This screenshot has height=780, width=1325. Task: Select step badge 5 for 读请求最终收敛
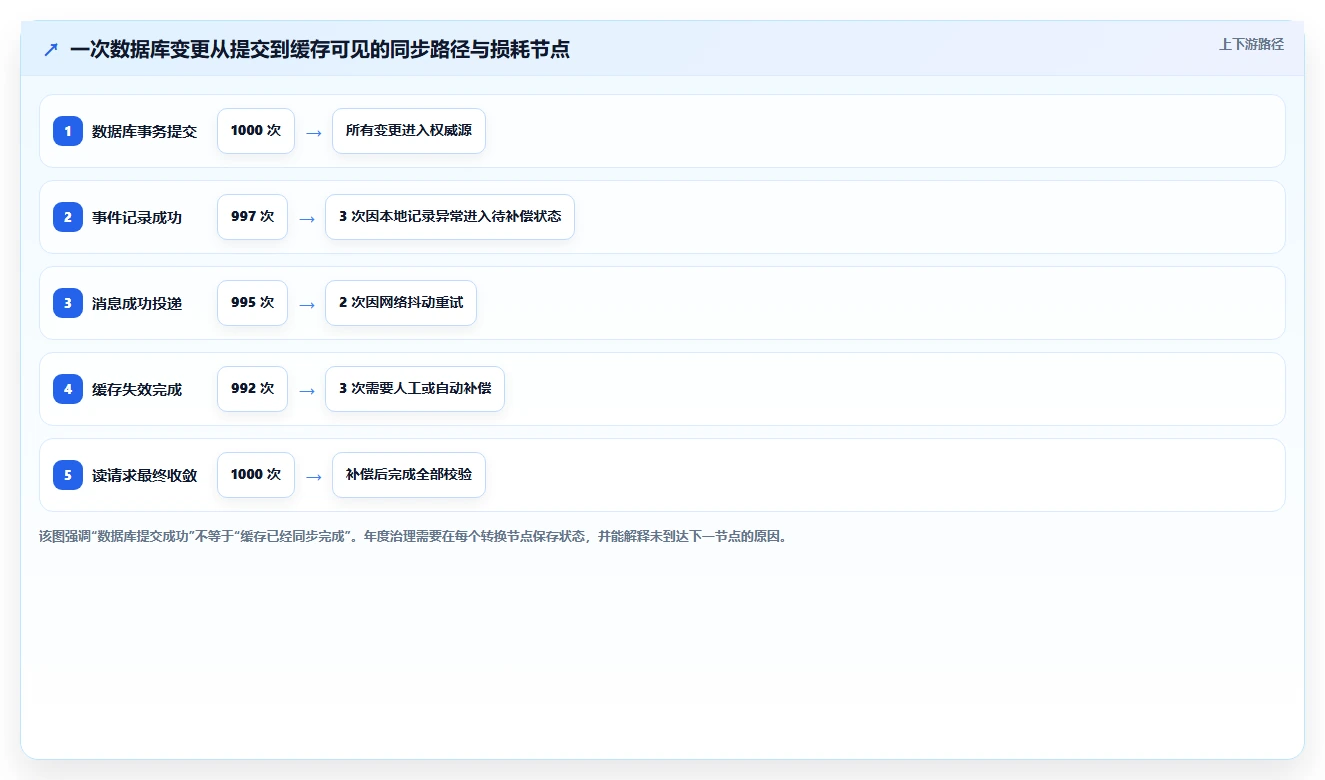[x=68, y=475]
